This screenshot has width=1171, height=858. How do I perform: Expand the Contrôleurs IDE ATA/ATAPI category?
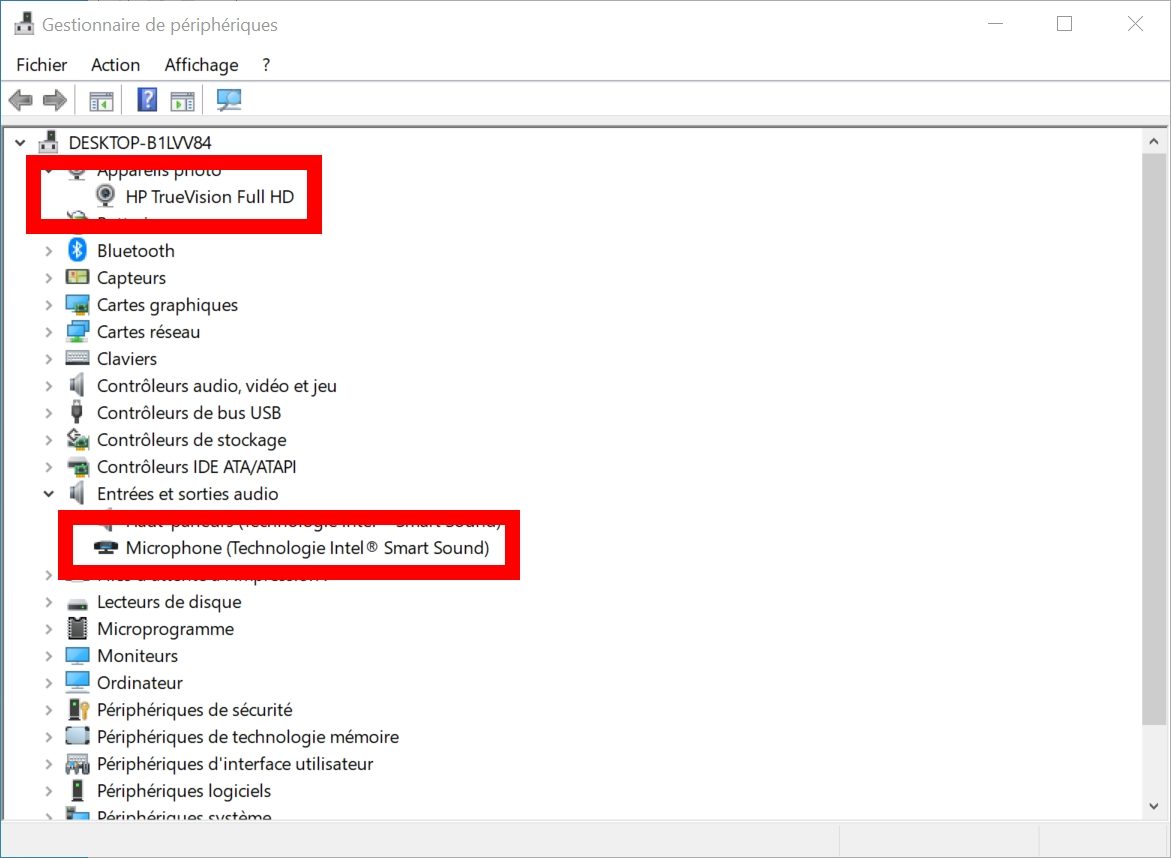click(49, 467)
